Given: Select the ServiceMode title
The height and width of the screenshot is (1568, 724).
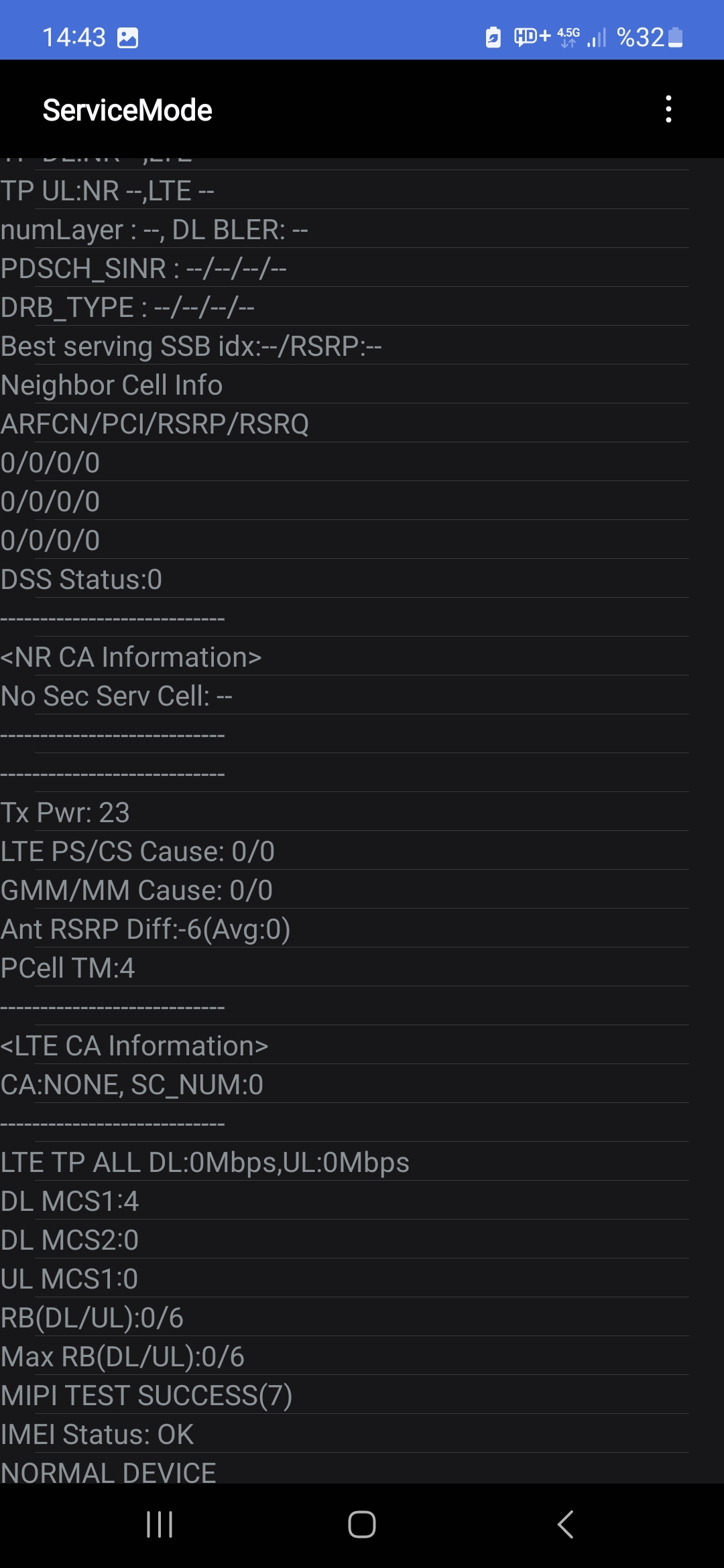Looking at the screenshot, I should (127, 110).
